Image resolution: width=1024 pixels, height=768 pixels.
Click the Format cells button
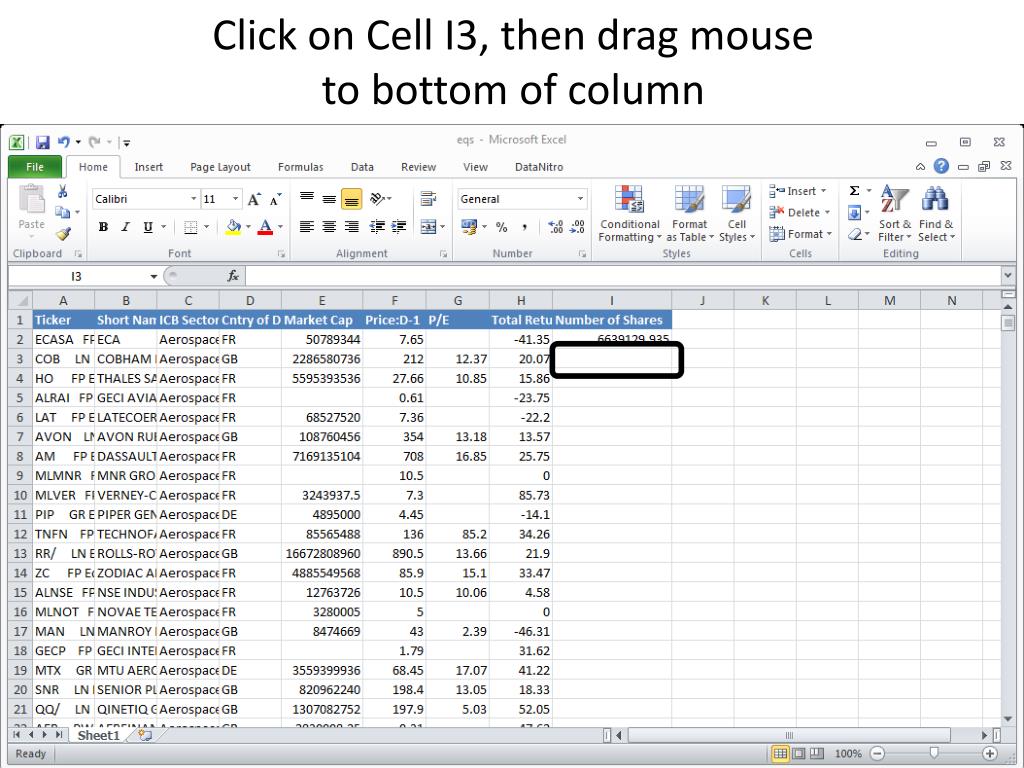pyautogui.click(x=801, y=234)
